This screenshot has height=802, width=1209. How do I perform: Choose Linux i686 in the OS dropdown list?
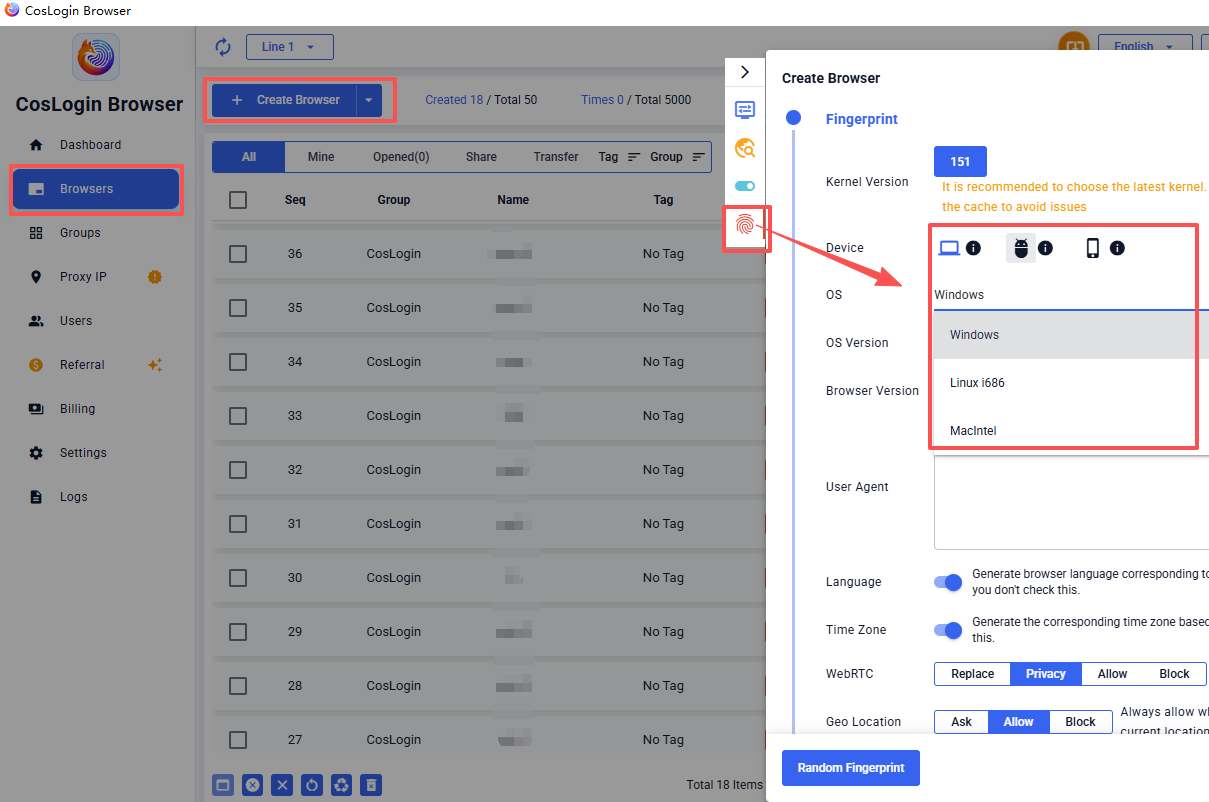[x=1071, y=383]
